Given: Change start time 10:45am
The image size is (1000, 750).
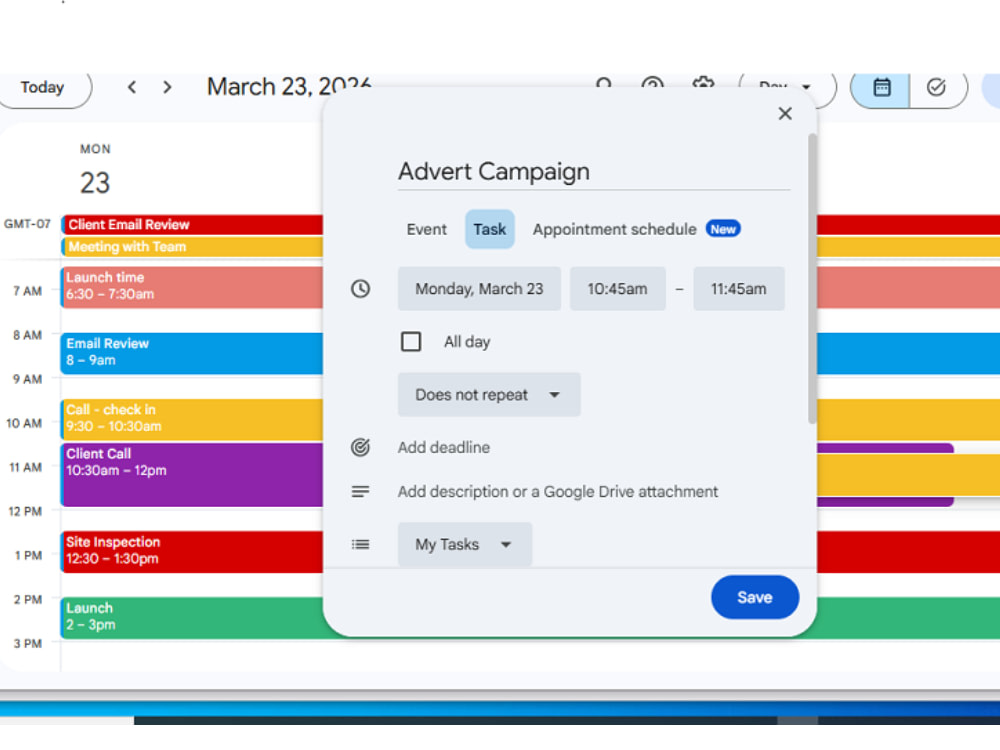Looking at the screenshot, I should pos(617,289).
